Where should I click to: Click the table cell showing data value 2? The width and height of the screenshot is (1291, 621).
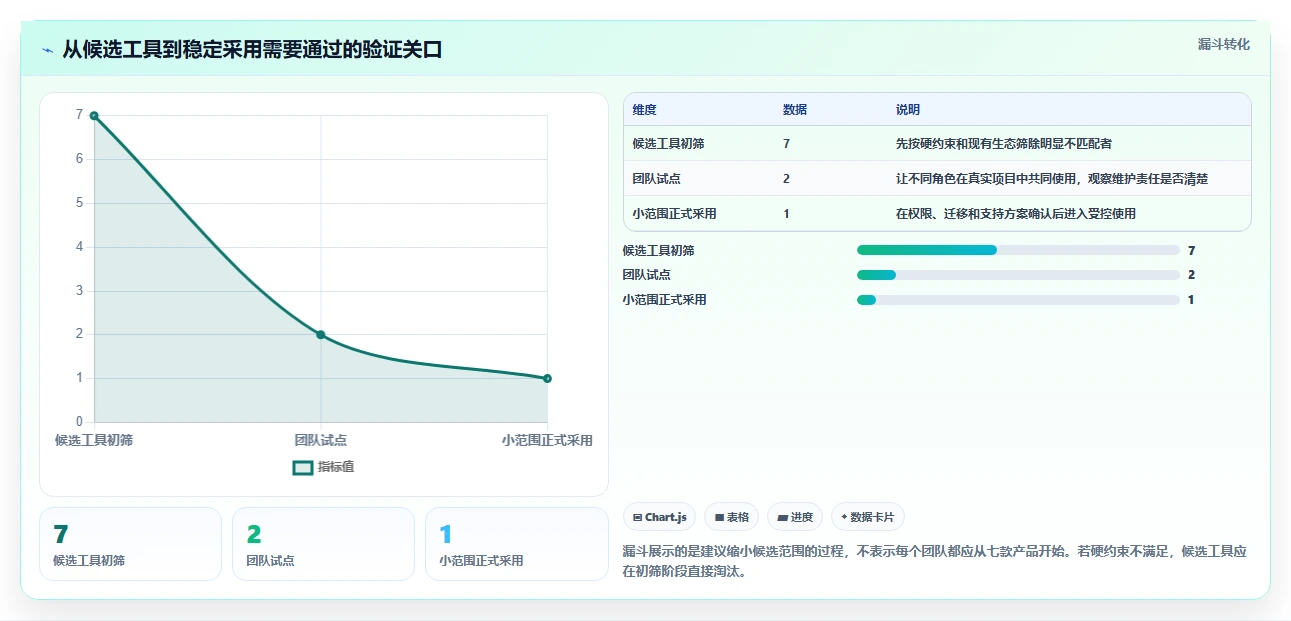tap(786, 179)
